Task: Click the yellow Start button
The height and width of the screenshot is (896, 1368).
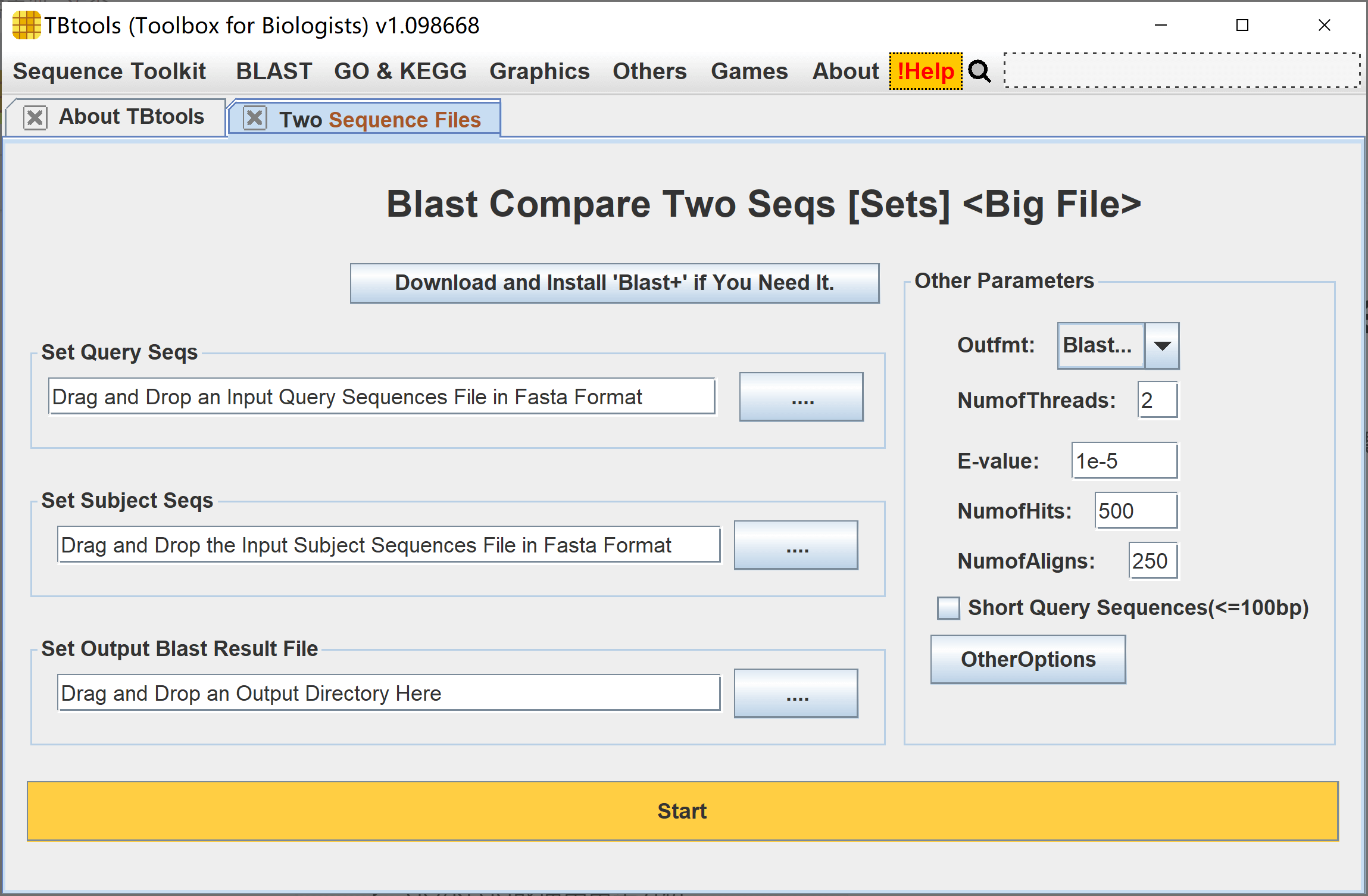Action: click(682, 811)
